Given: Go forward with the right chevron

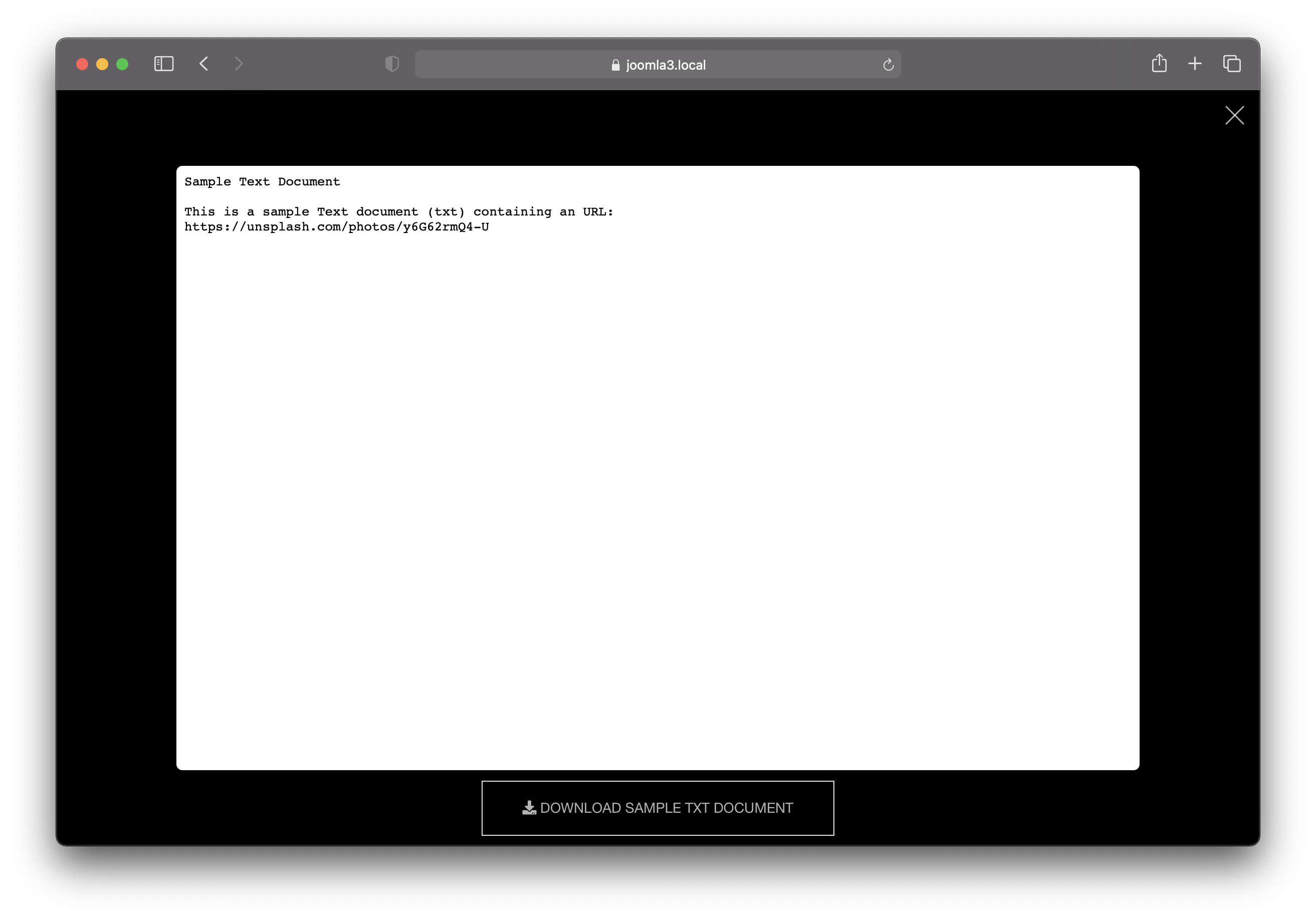Looking at the screenshot, I should coord(239,64).
